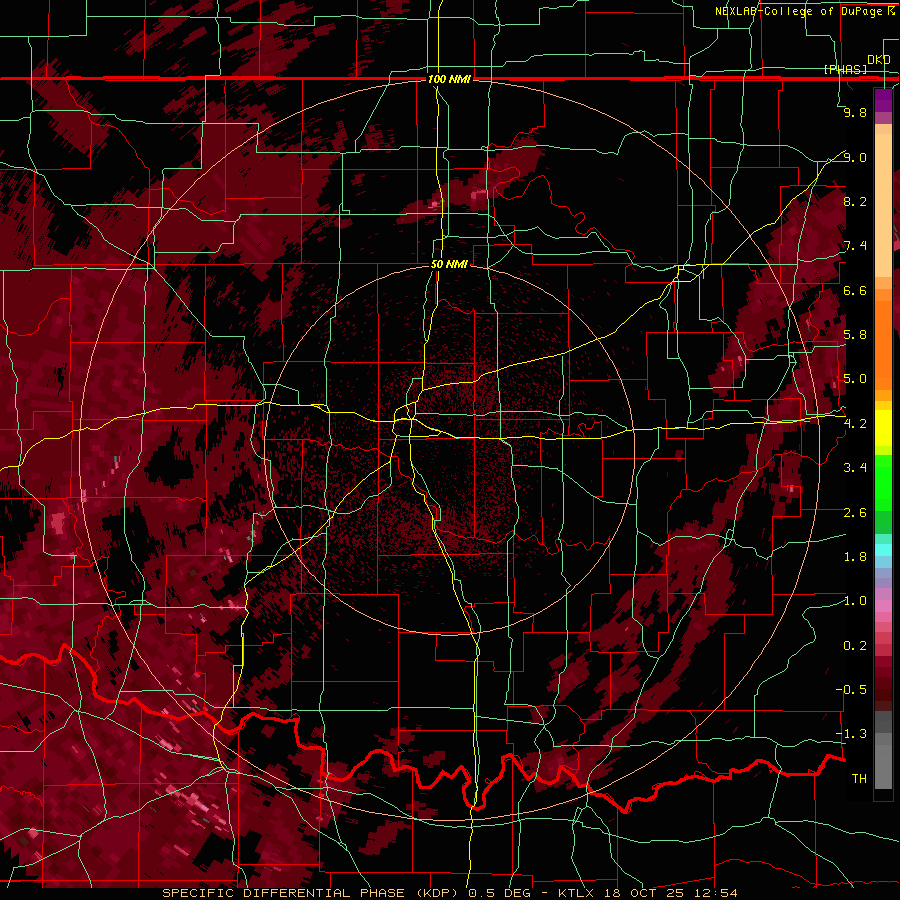The width and height of the screenshot is (900, 900).
Task: Click the 5.0 legend value
Action: pyautogui.click(x=855, y=379)
